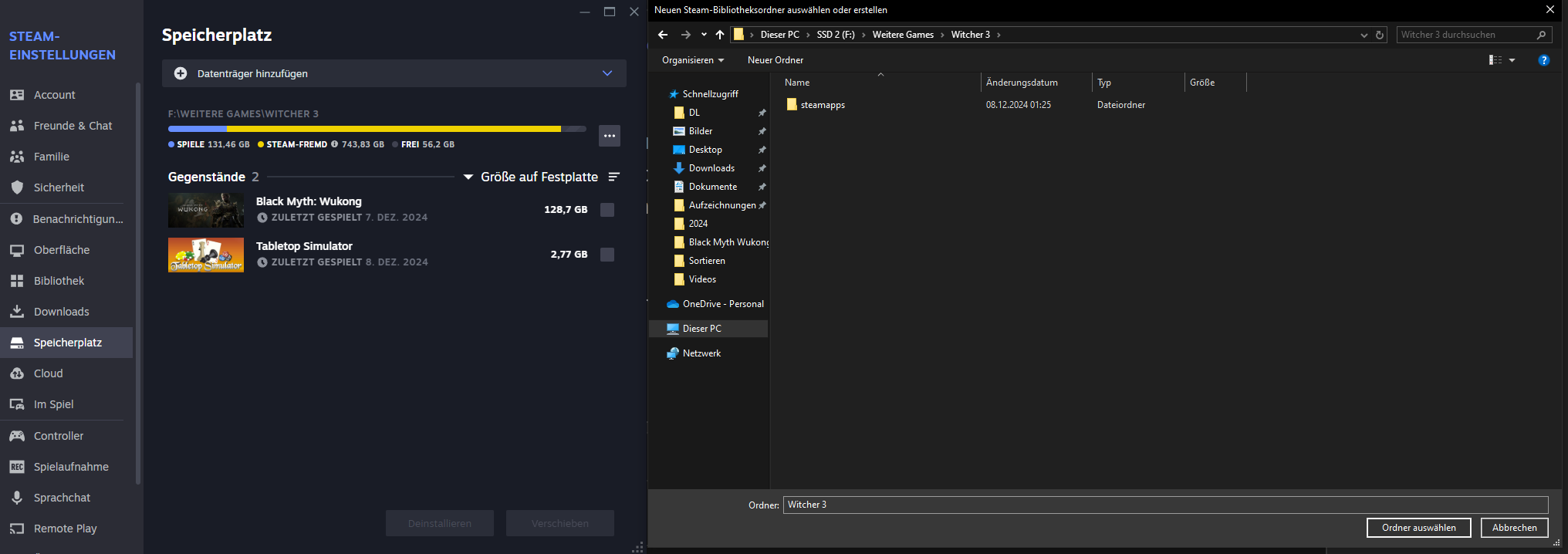Change the view layout icon
Image resolution: width=1568 pixels, height=554 pixels.
click(1495, 60)
